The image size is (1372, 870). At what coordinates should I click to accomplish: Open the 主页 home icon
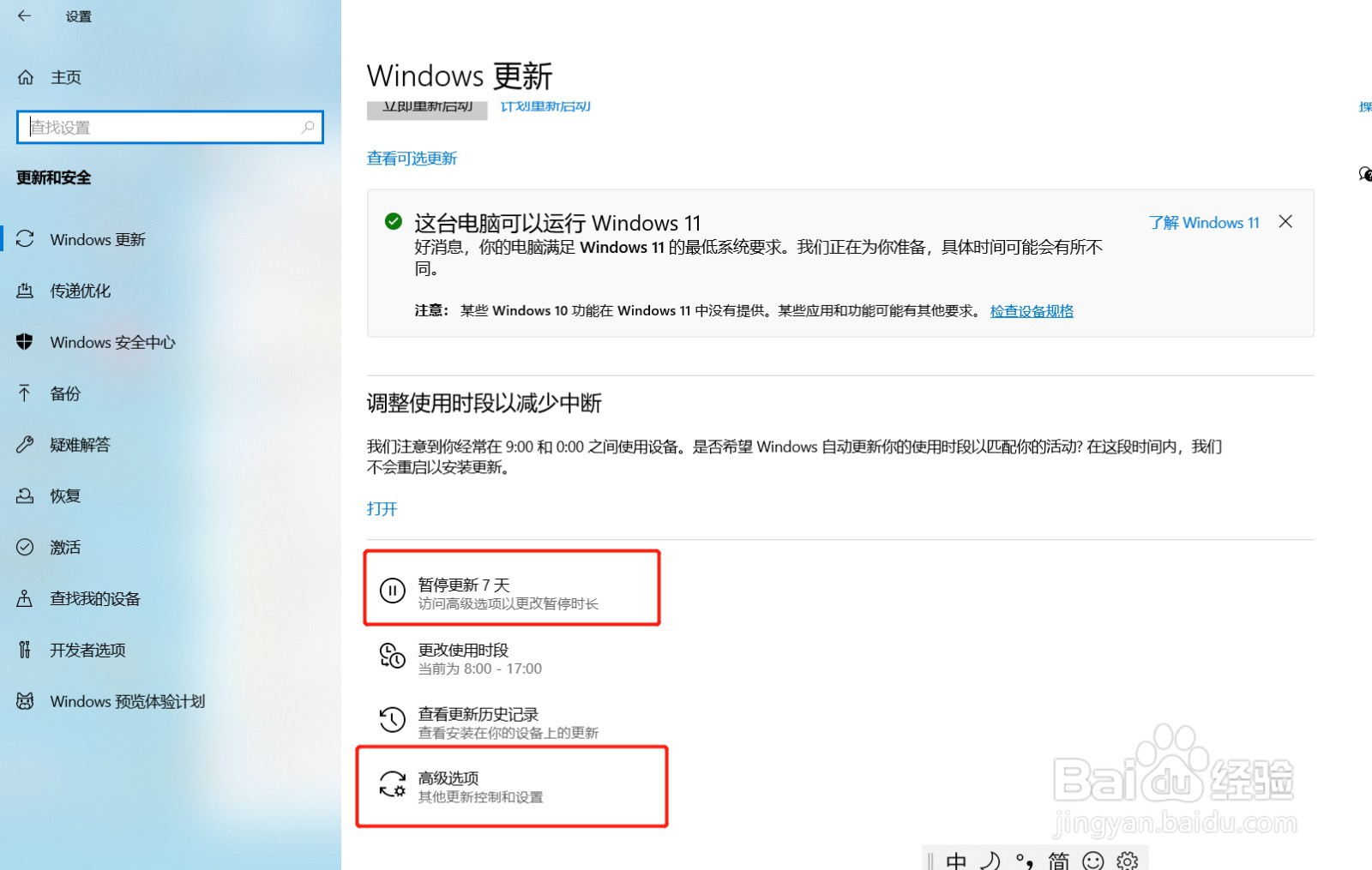(26, 77)
